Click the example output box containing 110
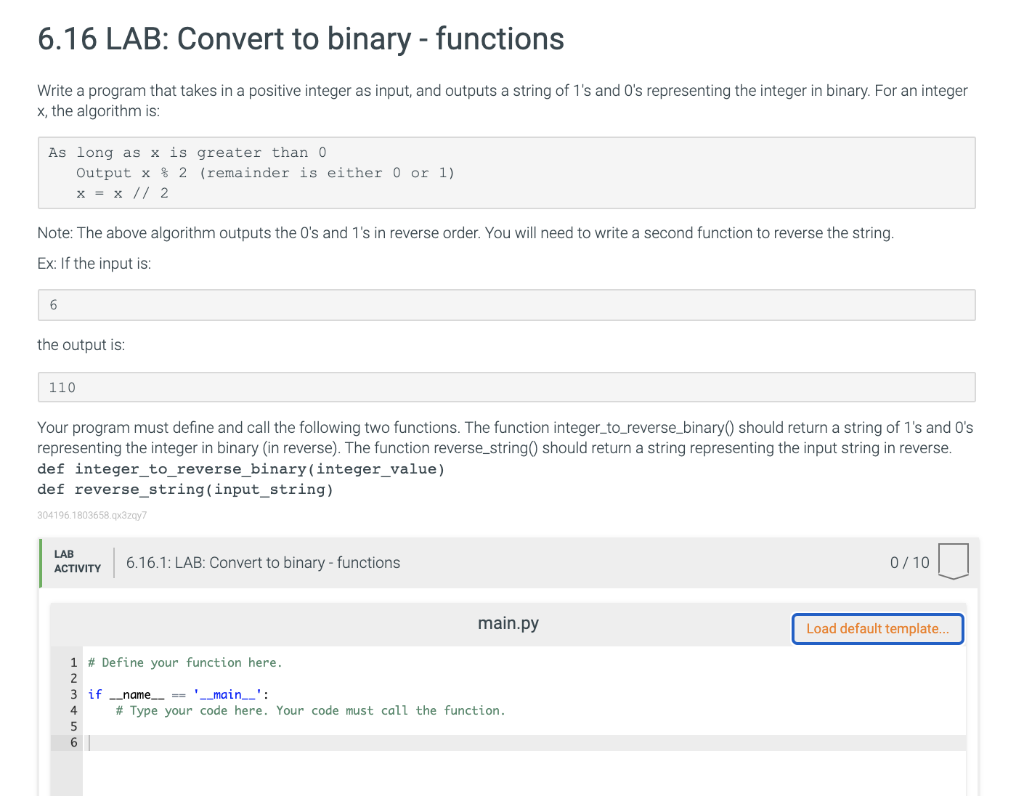This screenshot has width=1024, height=796. pyautogui.click(x=506, y=387)
